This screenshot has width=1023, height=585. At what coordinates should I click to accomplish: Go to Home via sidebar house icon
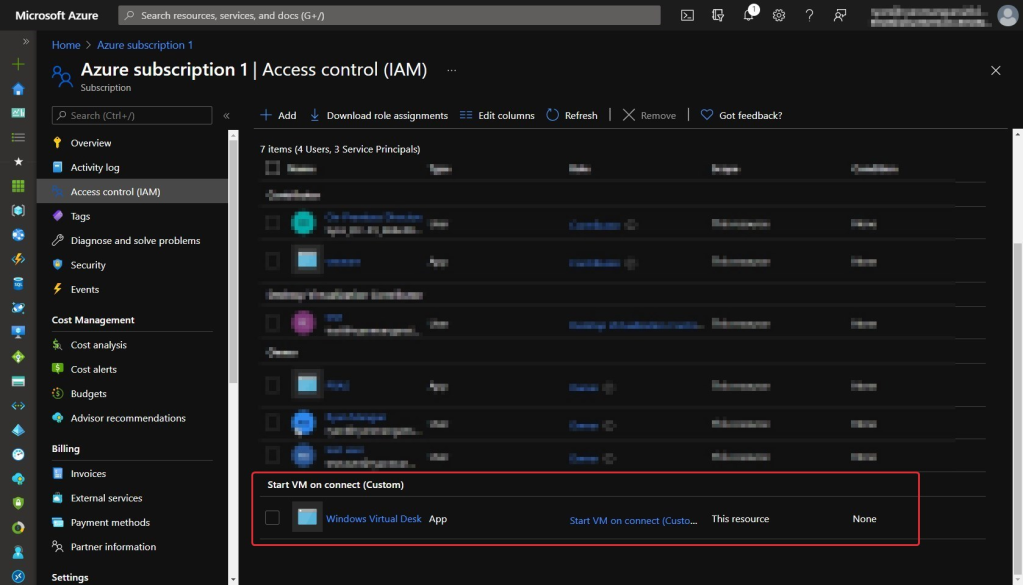(18, 89)
